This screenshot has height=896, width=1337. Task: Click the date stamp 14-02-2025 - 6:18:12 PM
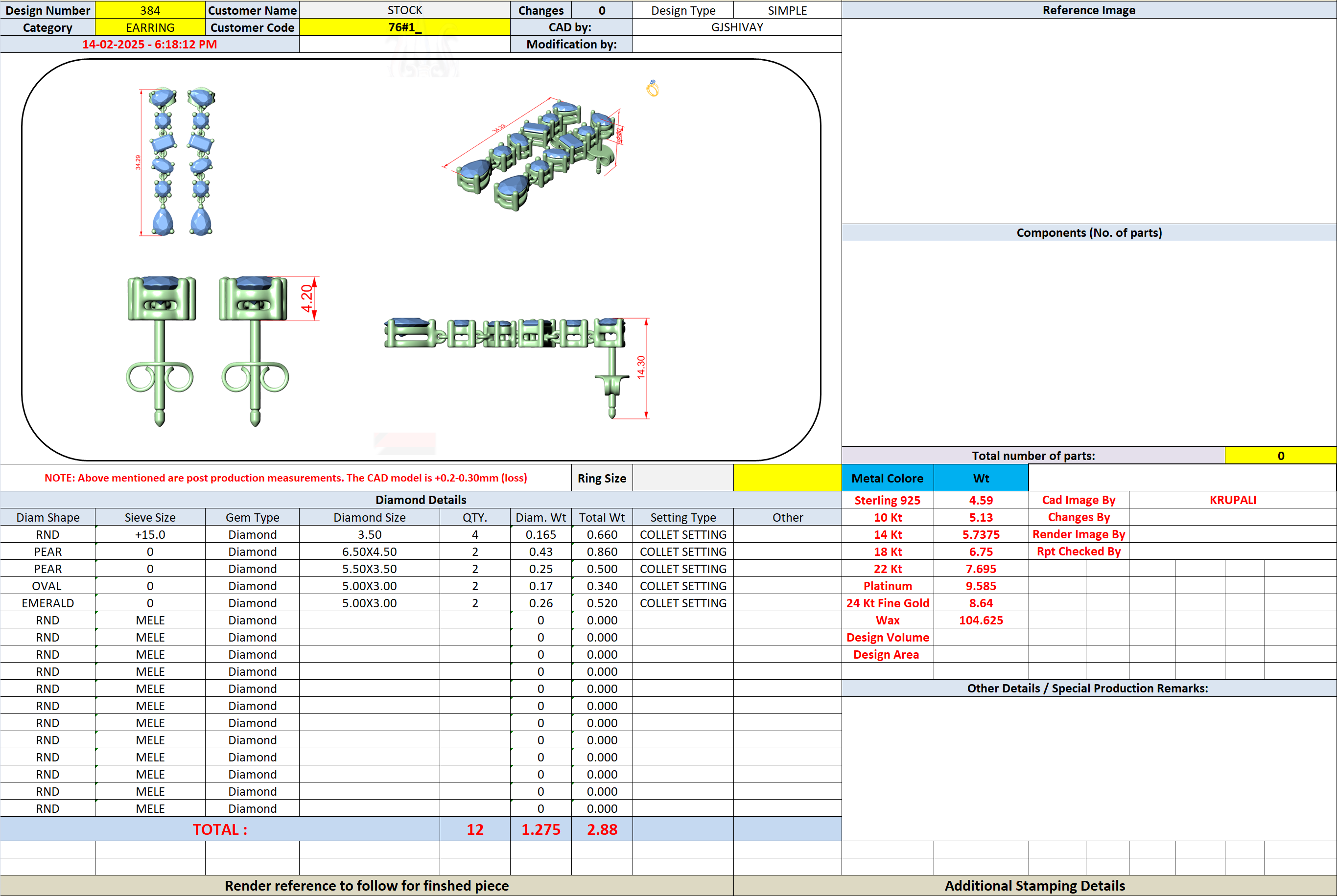[150, 45]
